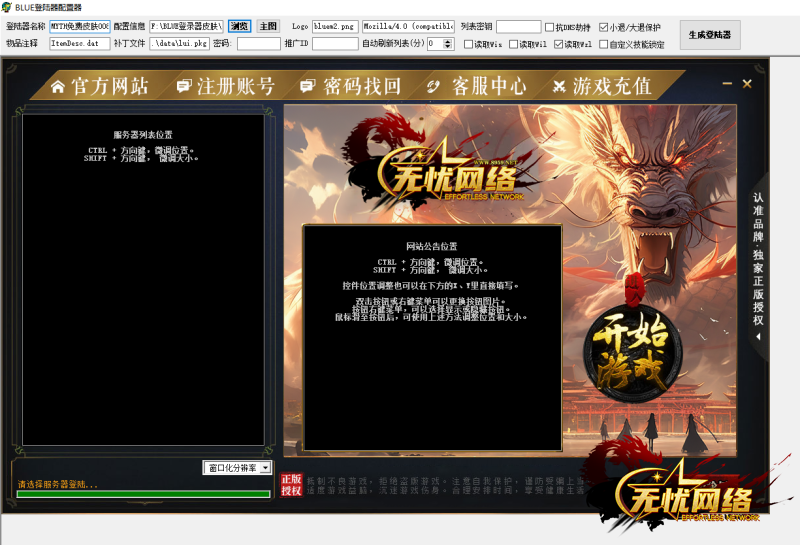Focus the 物品注释 ItemDesc.dat field
This screenshot has width=800, height=545.
click(x=80, y=43)
